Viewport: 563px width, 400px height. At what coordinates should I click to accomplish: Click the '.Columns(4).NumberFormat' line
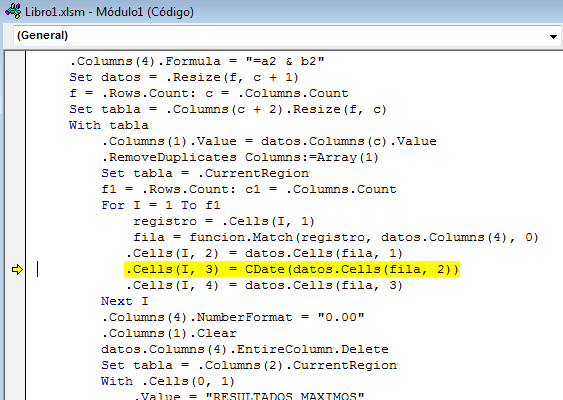pyautogui.click(x=233, y=317)
